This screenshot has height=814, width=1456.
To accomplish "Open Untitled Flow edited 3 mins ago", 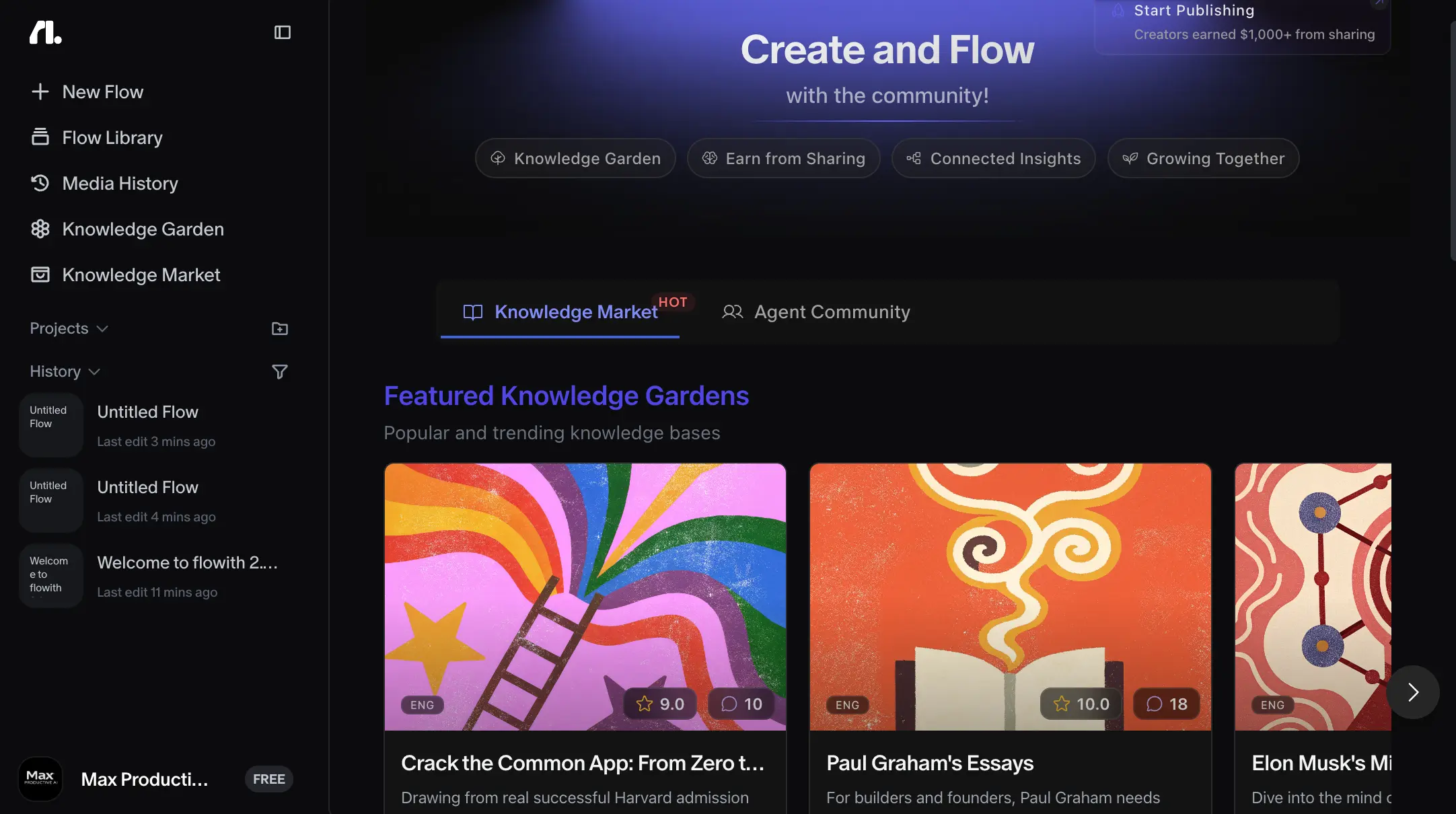I will [160, 425].
